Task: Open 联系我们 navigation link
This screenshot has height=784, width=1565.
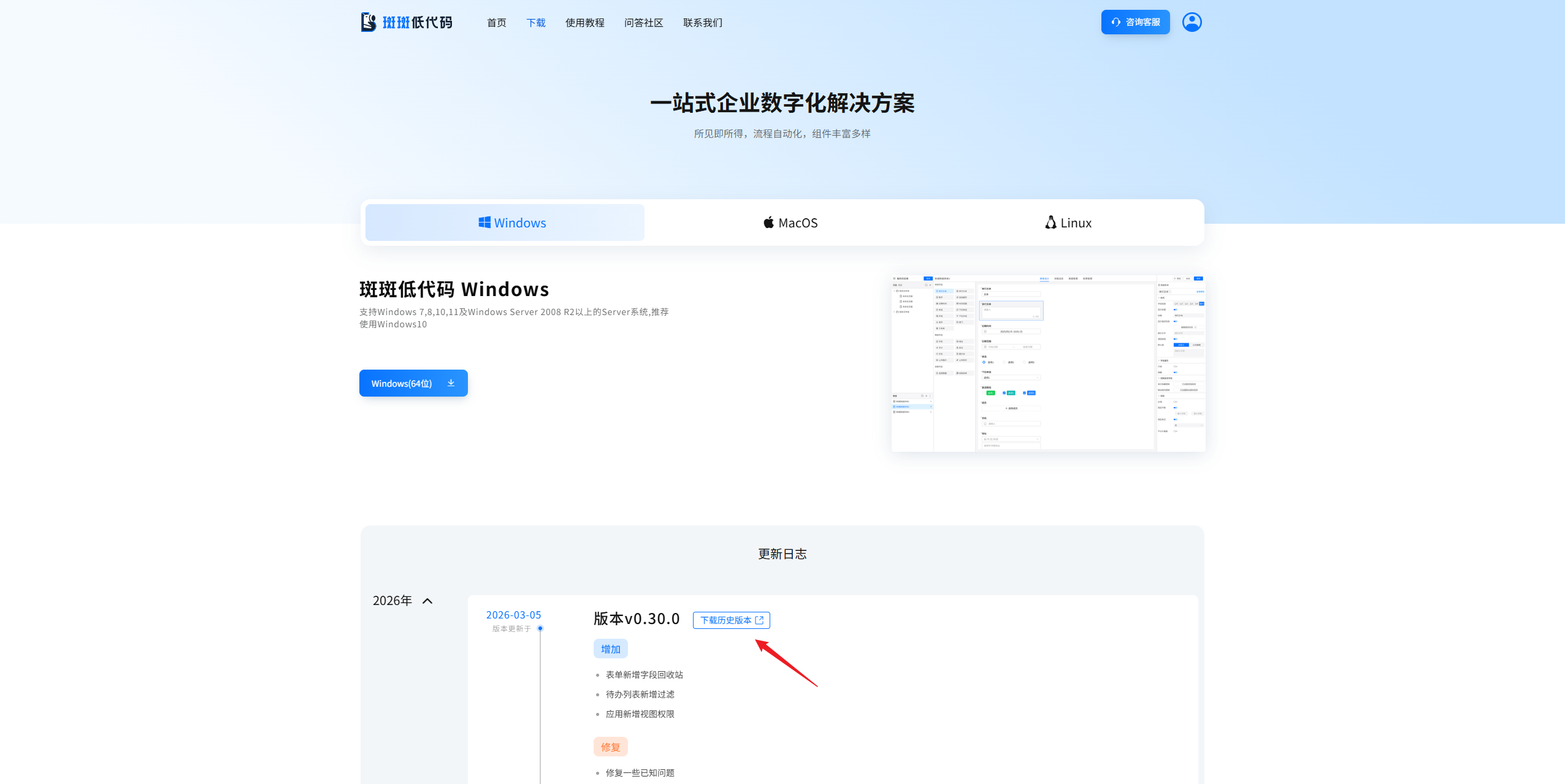Action: click(702, 23)
